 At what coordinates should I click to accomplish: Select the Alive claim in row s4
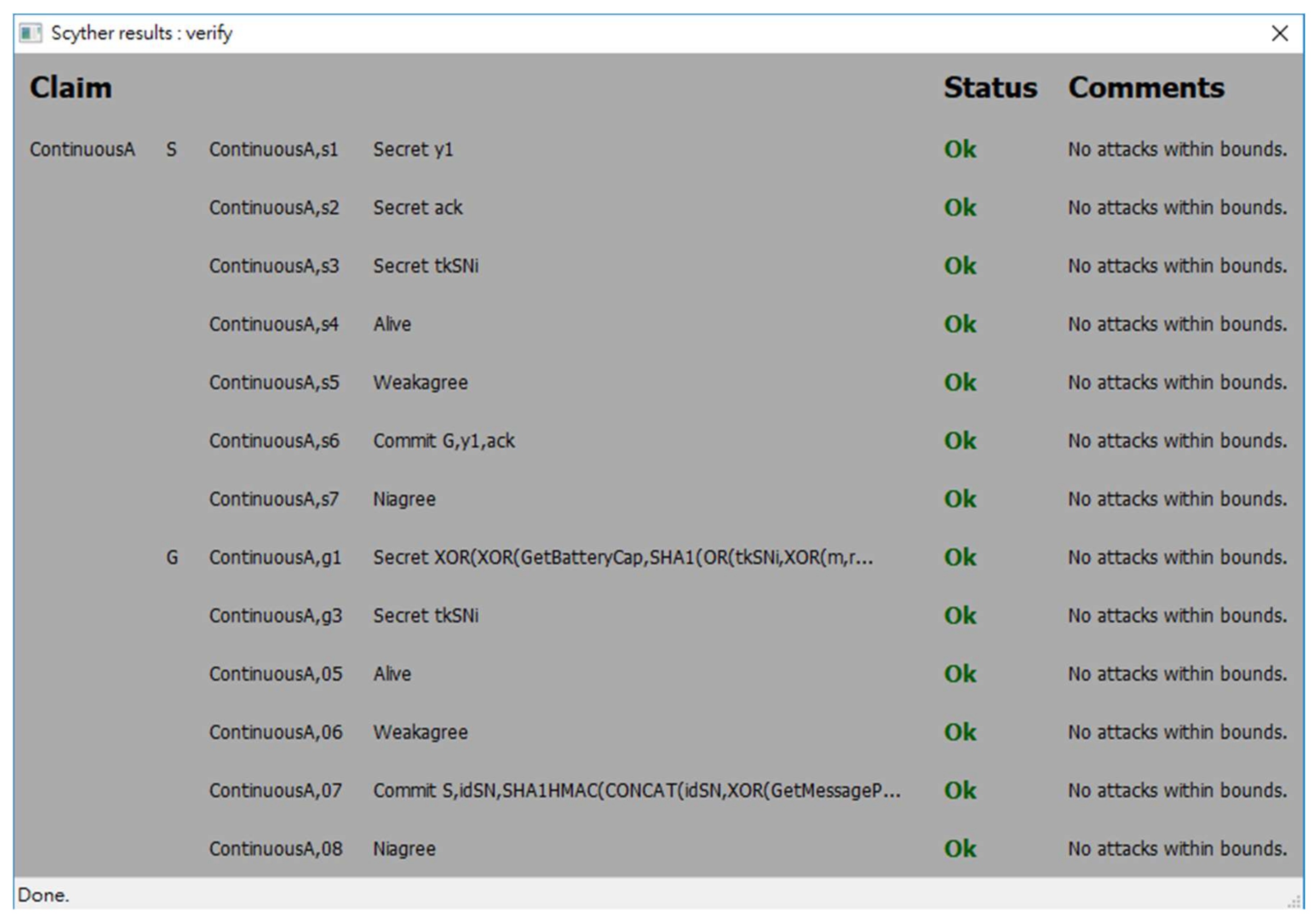pos(392,324)
